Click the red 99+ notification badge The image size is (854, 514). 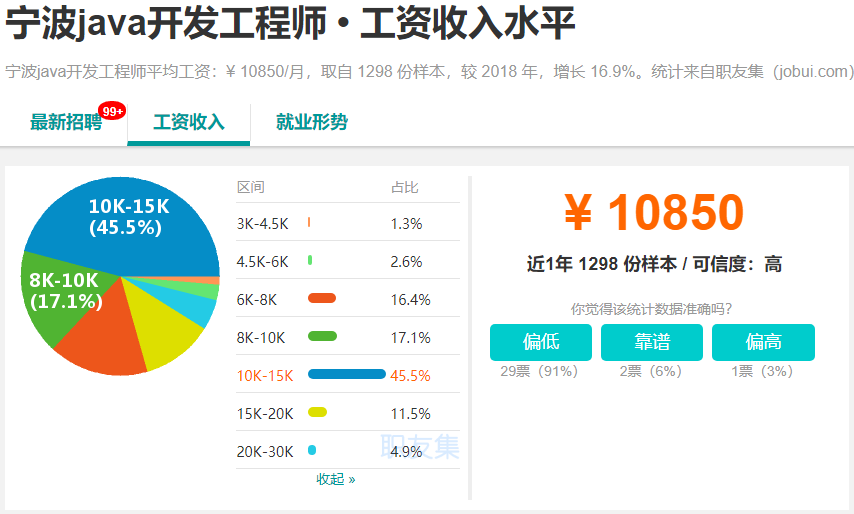click(x=112, y=111)
